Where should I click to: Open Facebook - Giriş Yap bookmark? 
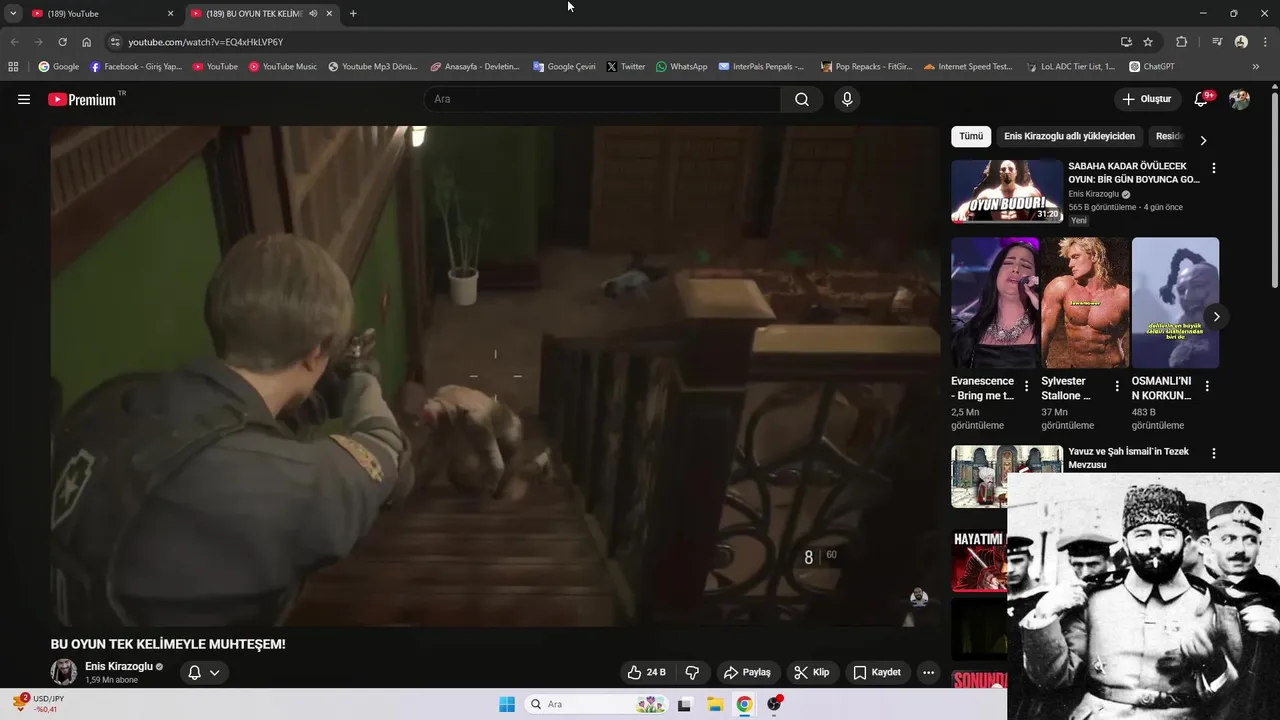pos(137,66)
